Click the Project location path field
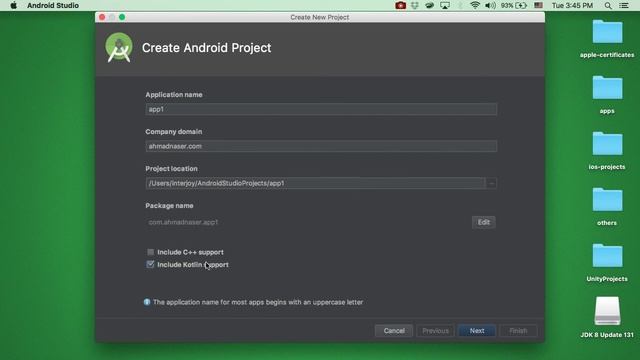Screen dimensions: 640x360 tap(315, 183)
